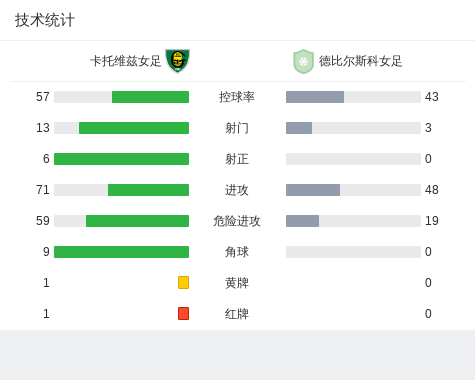Viewport: 475px width, 380px height.
Task: Click the green 角球 corners bar
Action: click(121, 252)
